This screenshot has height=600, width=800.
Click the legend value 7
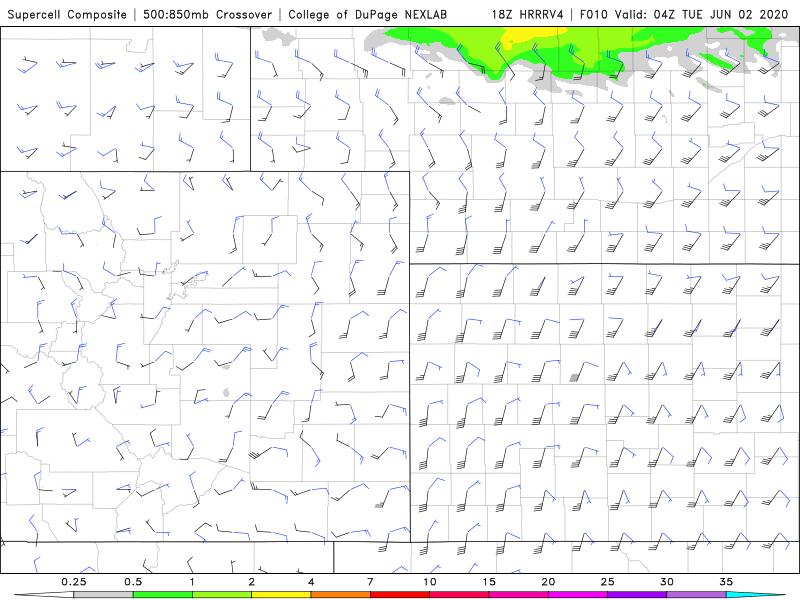(370, 582)
